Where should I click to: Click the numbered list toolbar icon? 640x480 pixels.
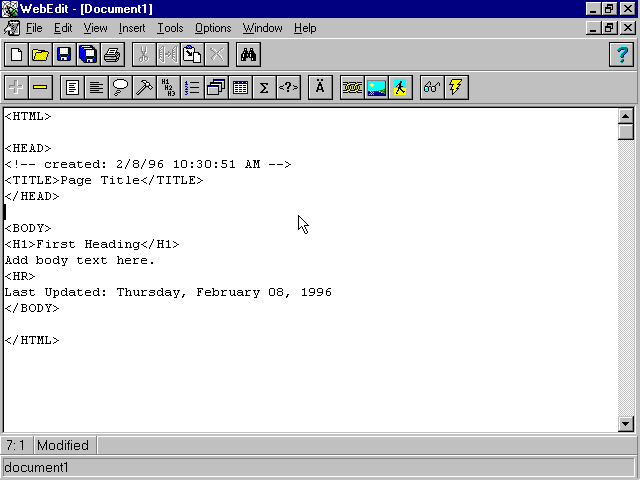[x=192, y=87]
